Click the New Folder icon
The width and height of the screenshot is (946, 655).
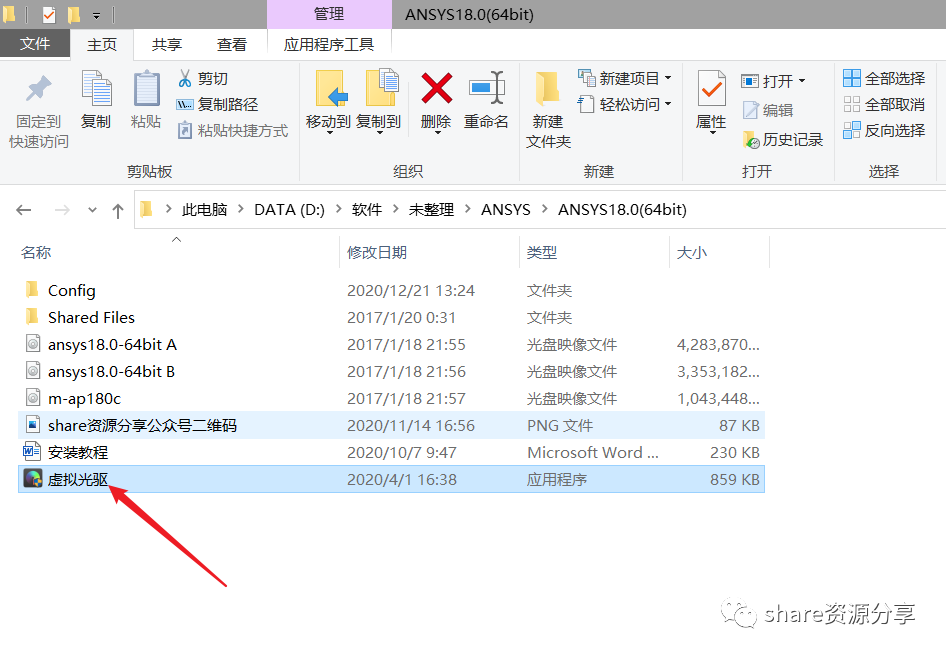click(548, 88)
